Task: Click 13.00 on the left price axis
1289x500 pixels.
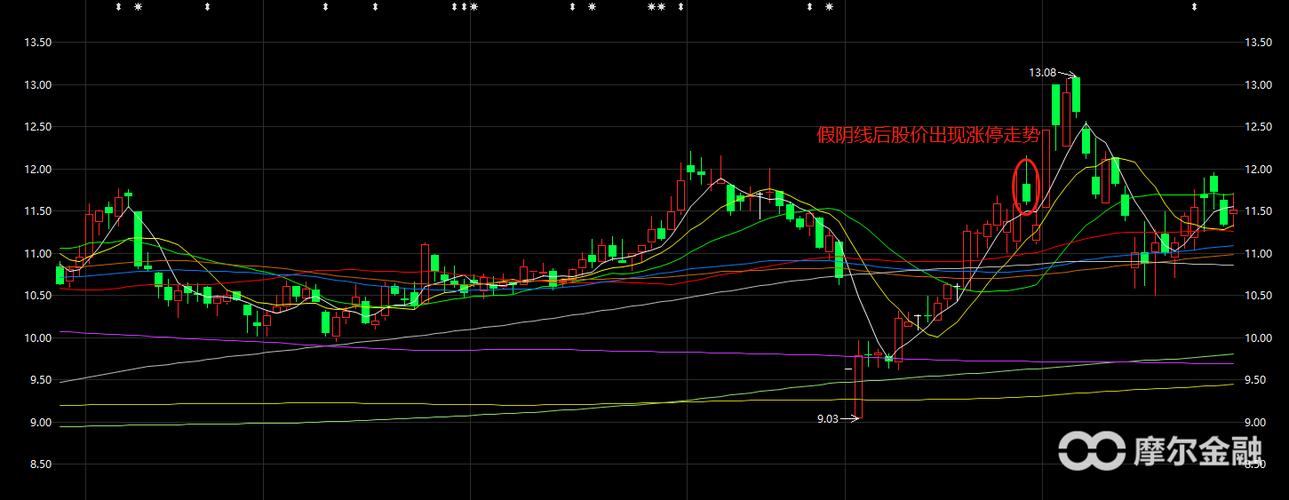Action: (x=38, y=85)
